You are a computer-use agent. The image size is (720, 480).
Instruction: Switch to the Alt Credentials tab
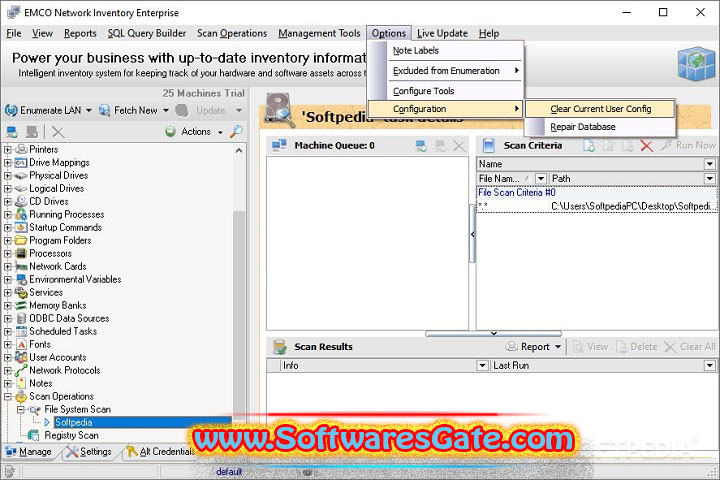pos(161,452)
